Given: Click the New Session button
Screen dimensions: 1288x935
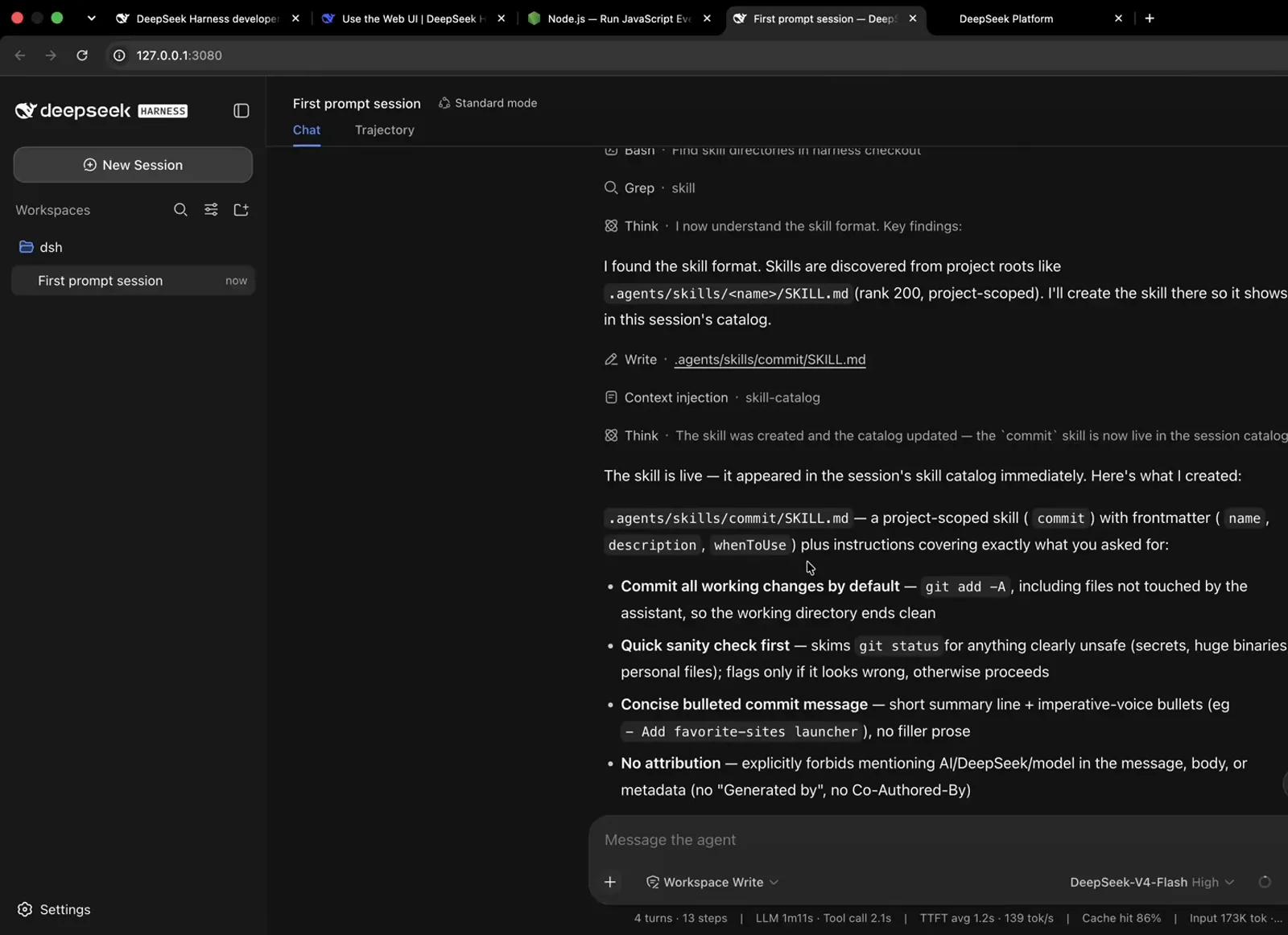Looking at the screenshot, I should [133, 165].
